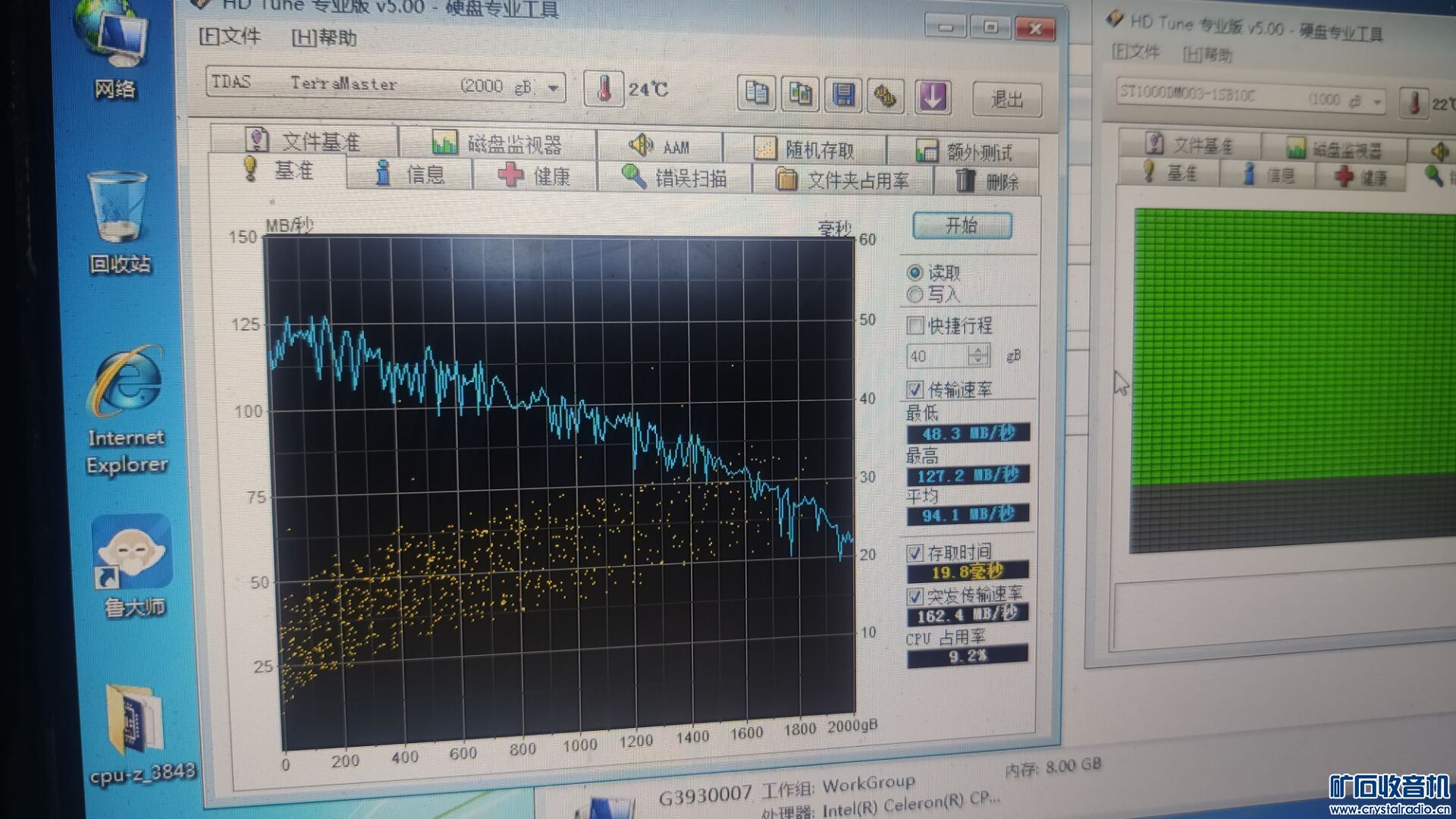The height and width of the screenshot is (819, 1456).
Task: Expand the TDAS TerraMaster drive dropdown
Action: tap(554, 88)
